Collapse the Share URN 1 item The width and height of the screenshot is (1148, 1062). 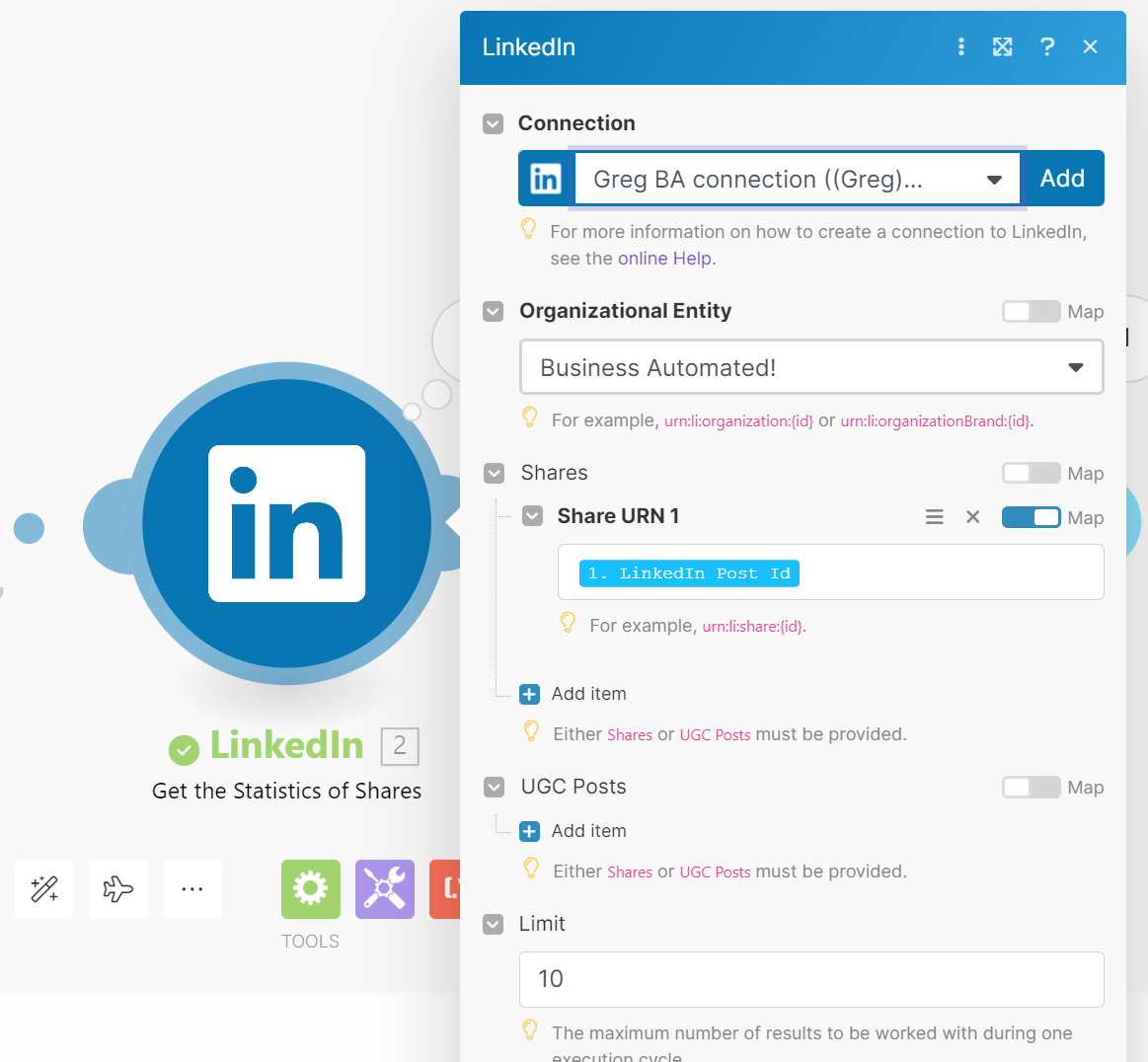[532, 517]
